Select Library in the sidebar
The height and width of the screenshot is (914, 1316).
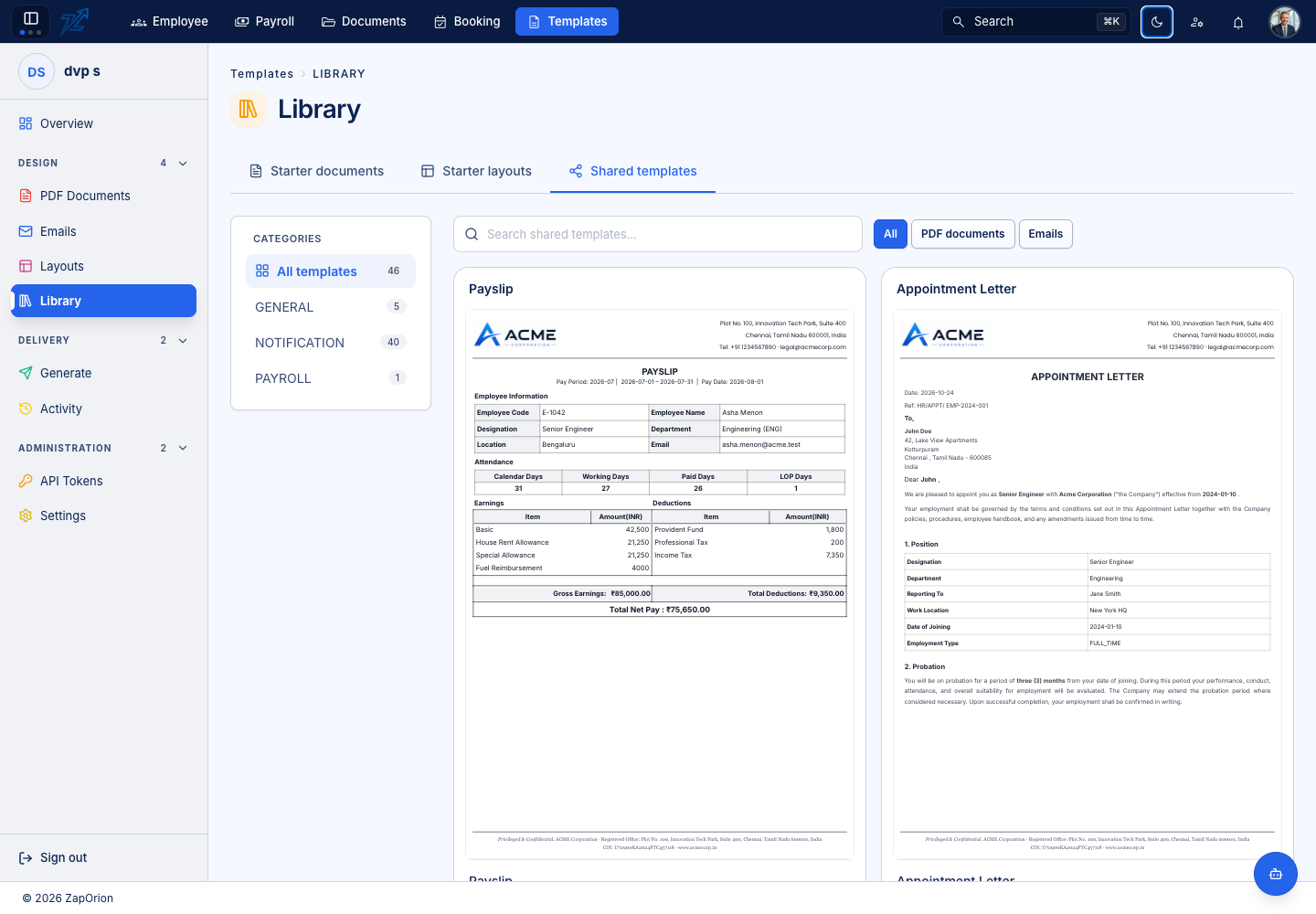103,301
